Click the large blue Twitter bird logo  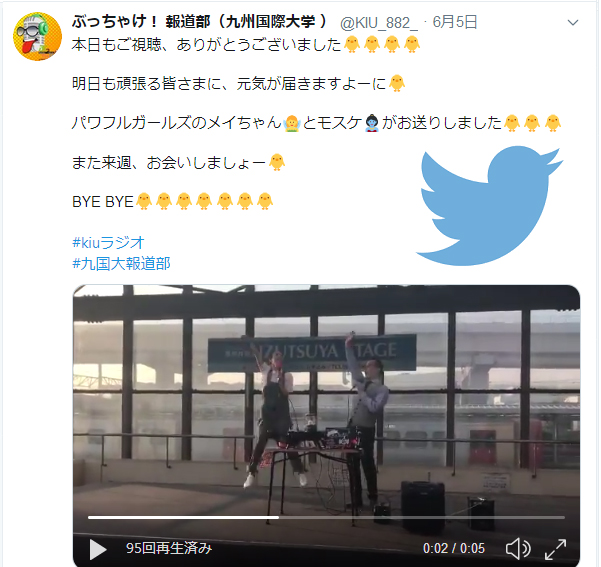[490, 205]
